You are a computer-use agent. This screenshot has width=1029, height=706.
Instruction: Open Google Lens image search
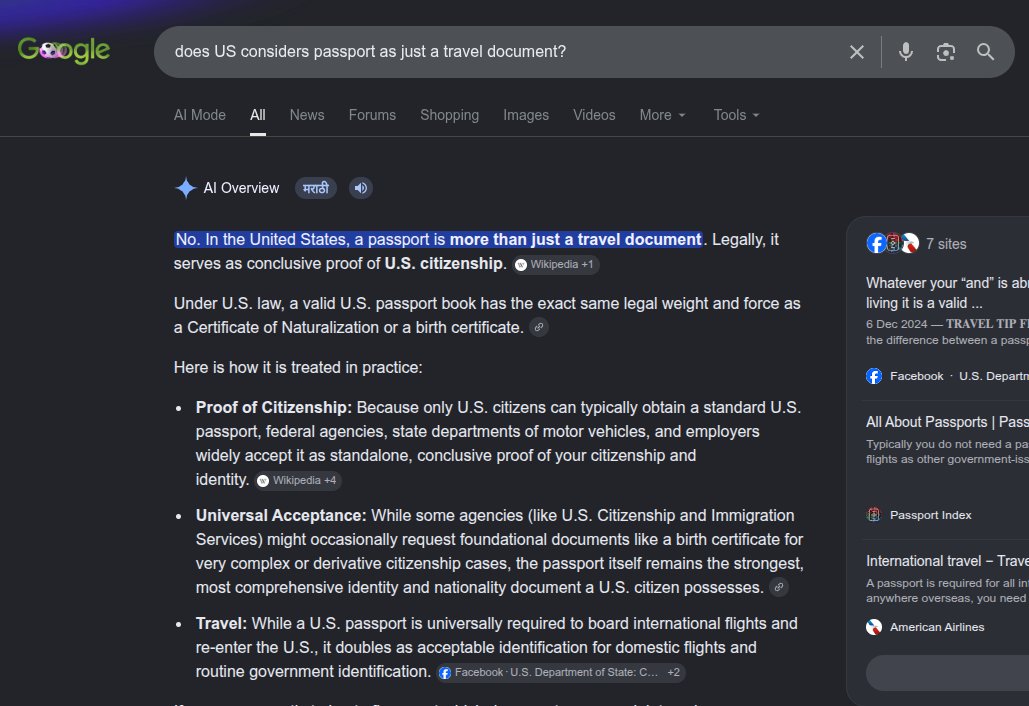pos(945,52)
